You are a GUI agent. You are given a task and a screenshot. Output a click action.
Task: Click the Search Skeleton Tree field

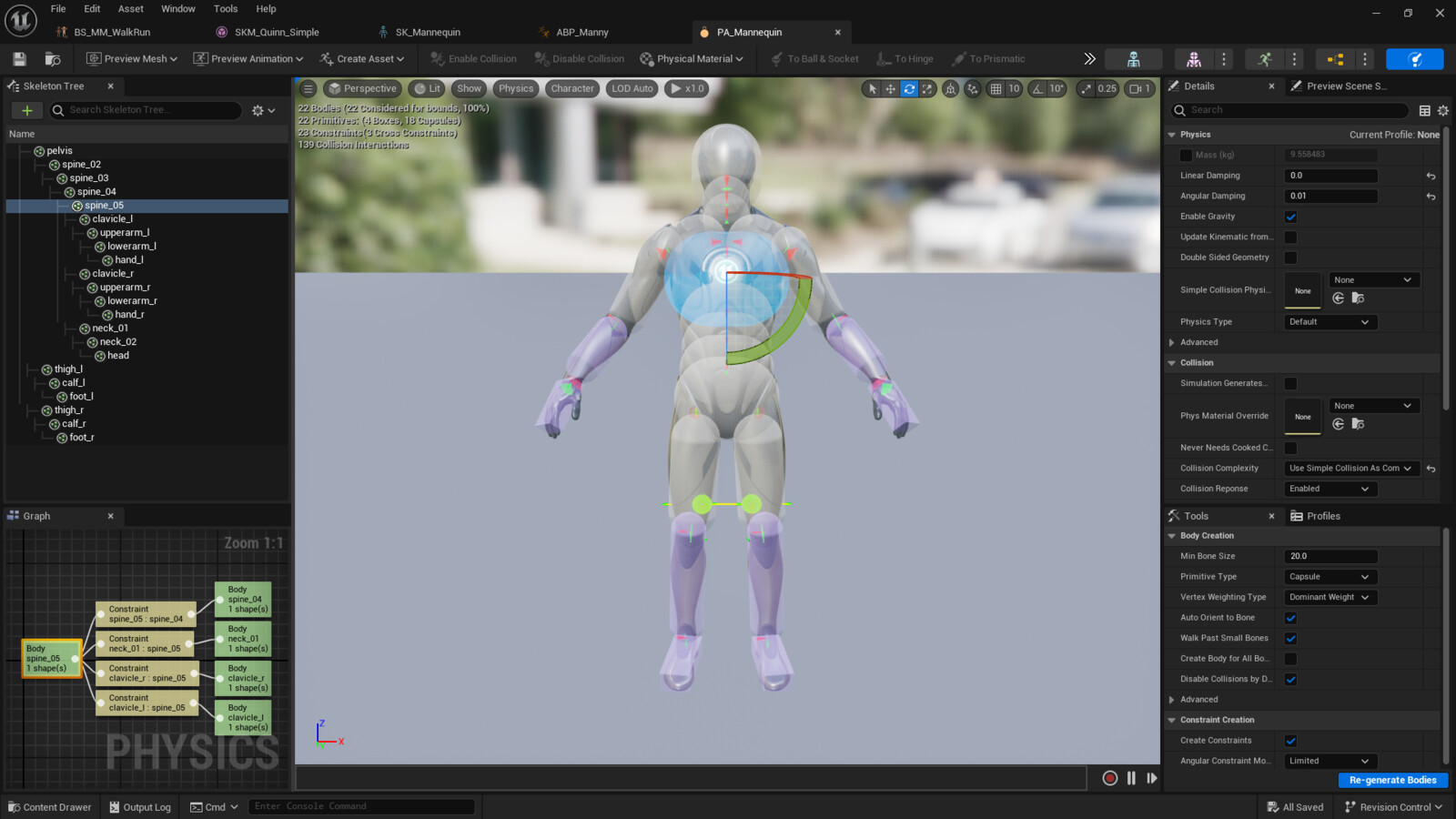coord(146,110)
